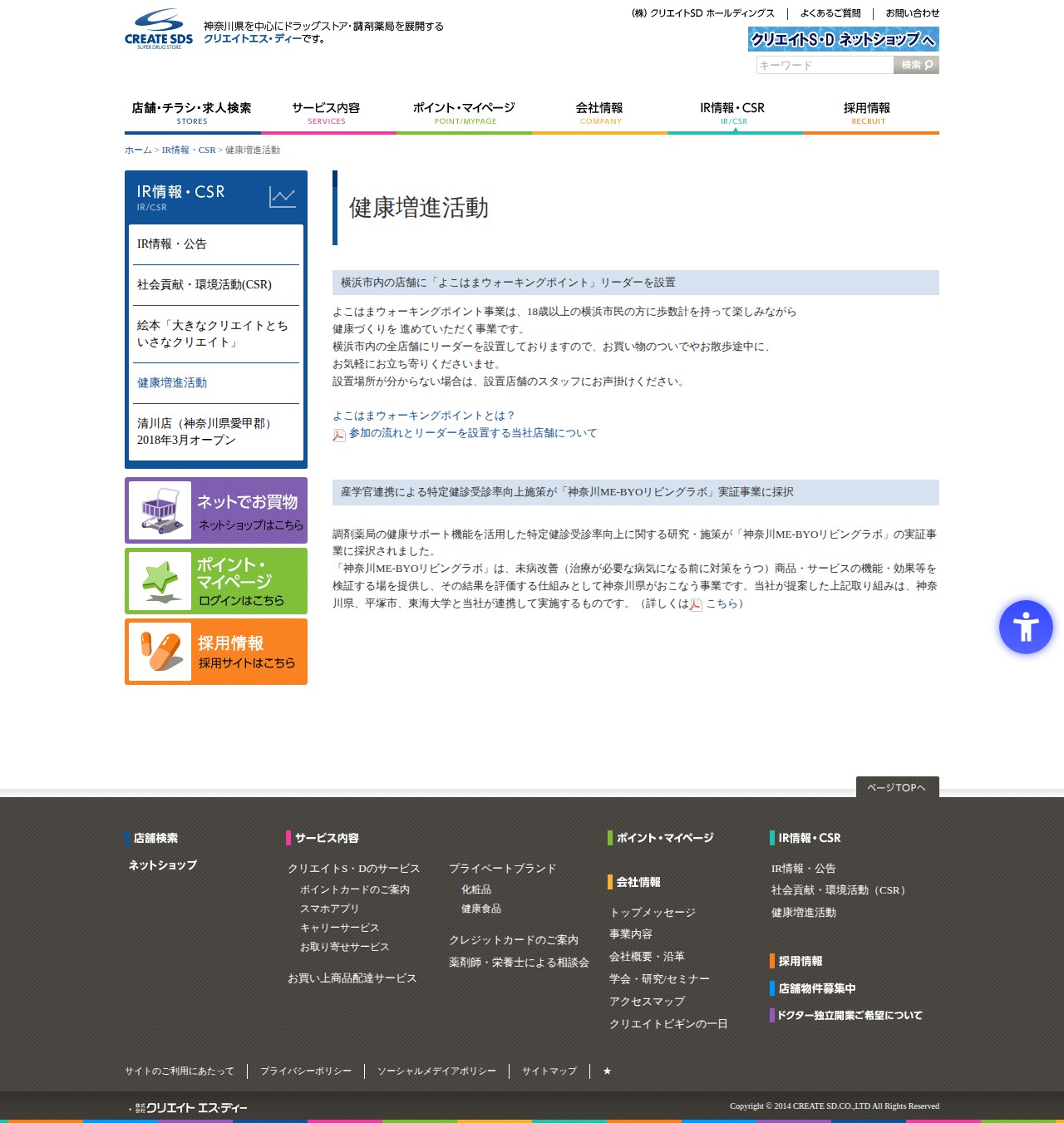Viewport: 1064px width, 1123px height.
Task: Click the クリエイト エス・ディー footer logo
Action: (x=190, y=1107)
